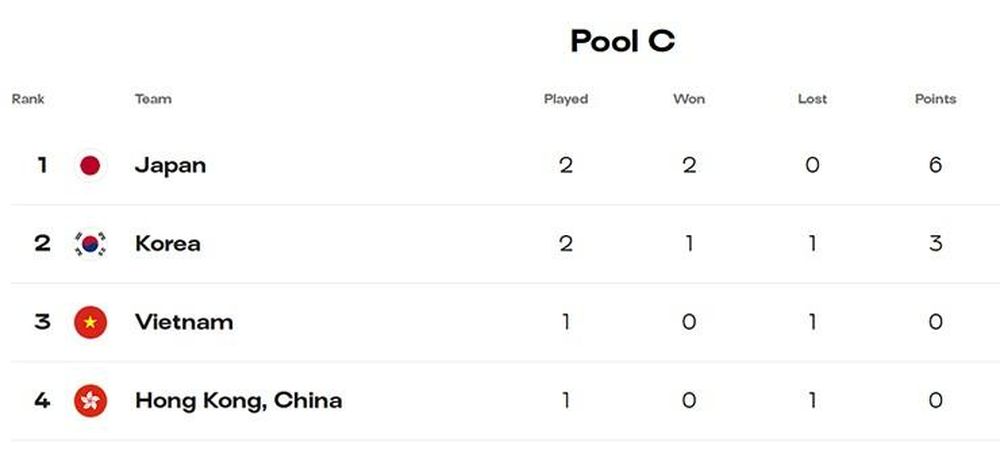Click Vietnam's played matches value
Image resolution: width=1000 pixels, height=469 pixels.
(566, 322)
